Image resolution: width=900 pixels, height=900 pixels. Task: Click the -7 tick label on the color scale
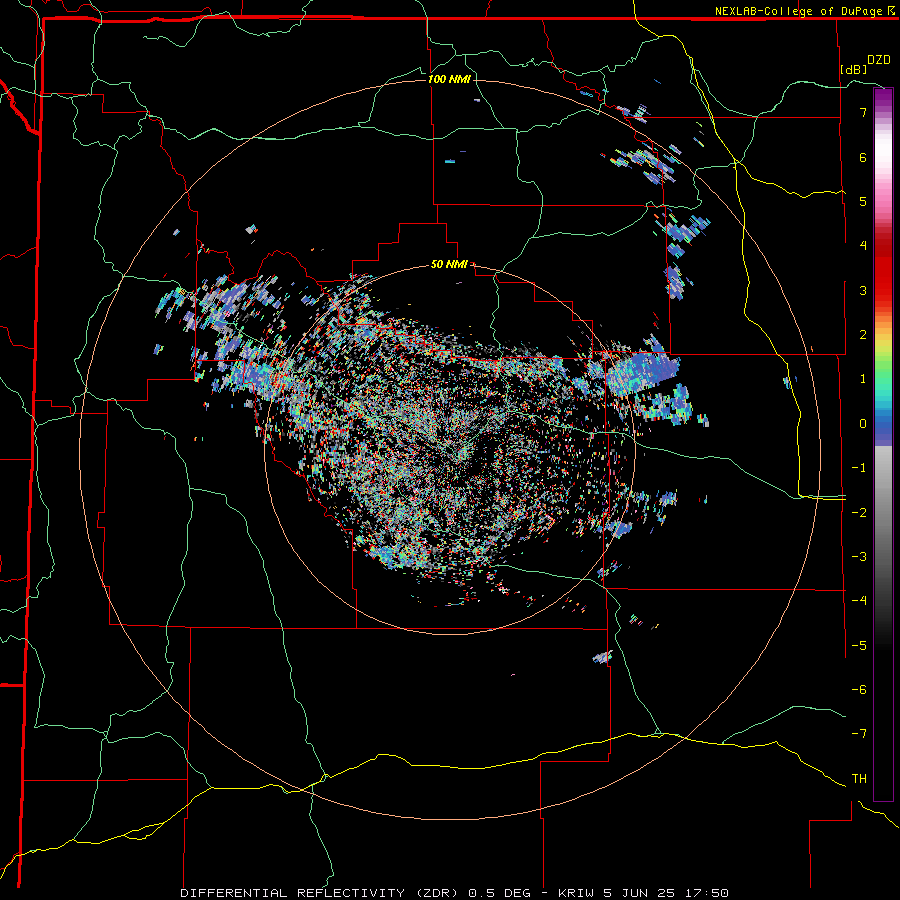pos(859,734)
